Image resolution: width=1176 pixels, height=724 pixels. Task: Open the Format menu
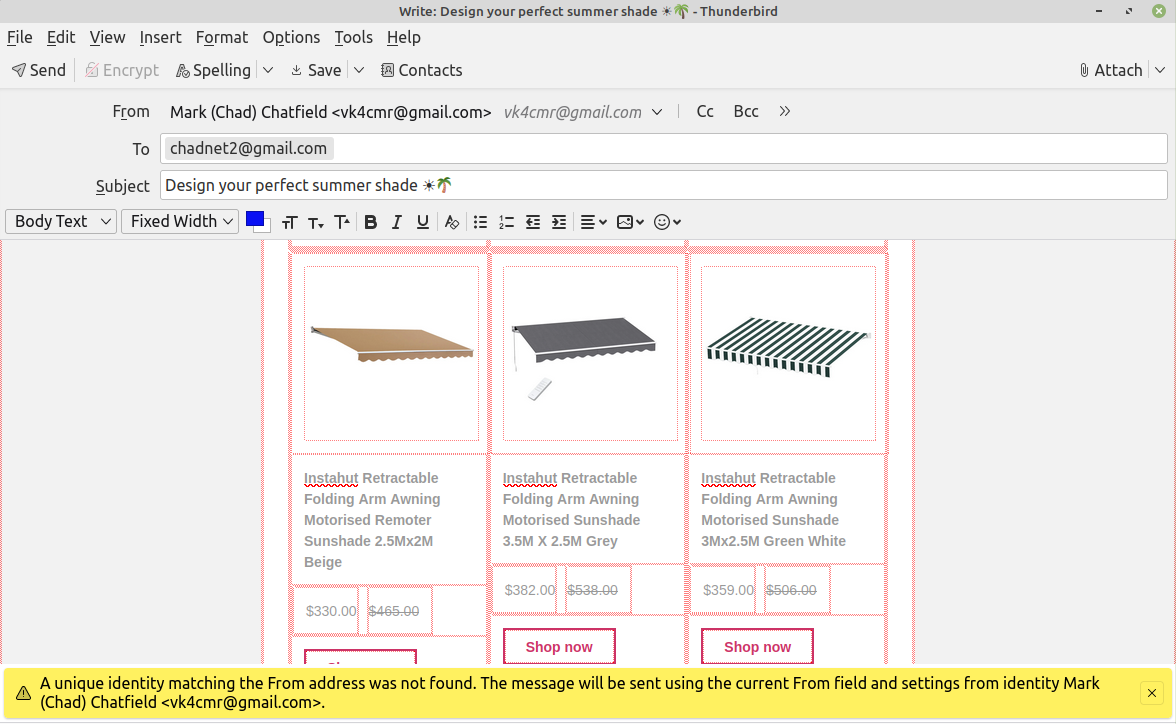click(x=221, y=37)
